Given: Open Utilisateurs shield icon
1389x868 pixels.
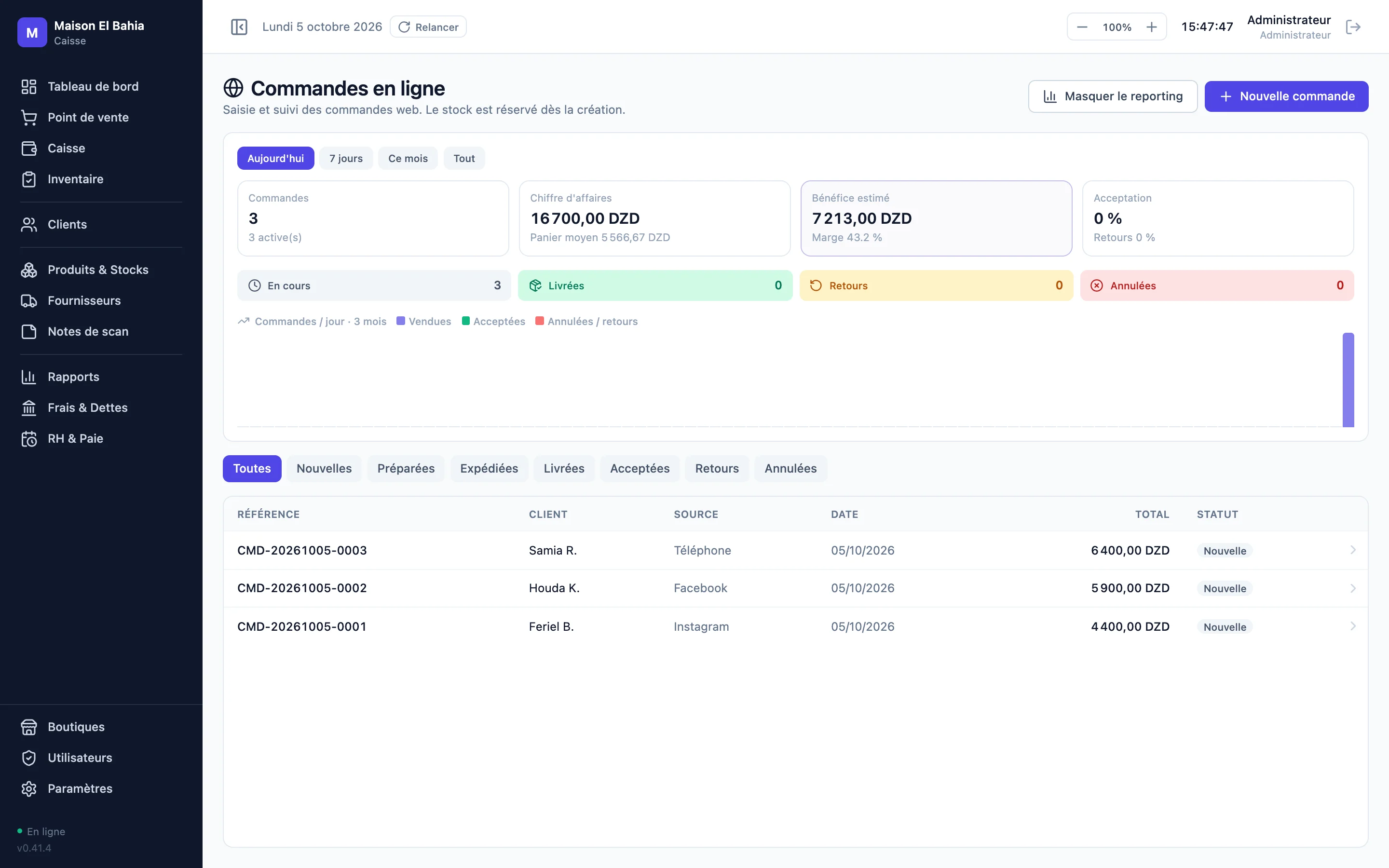Looking at the screenshot, I should coord(29,758).
